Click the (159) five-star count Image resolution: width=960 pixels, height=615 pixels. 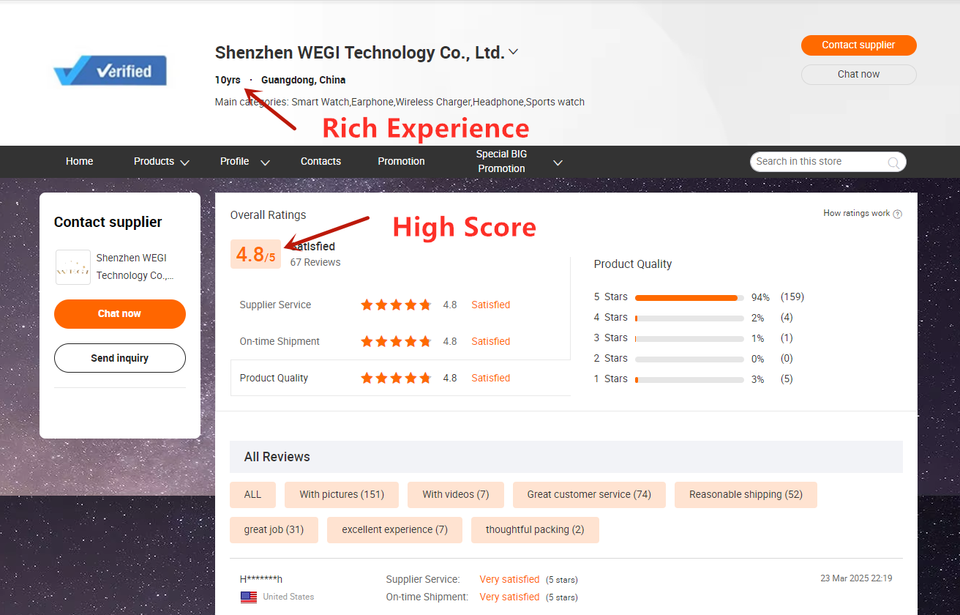792,297
